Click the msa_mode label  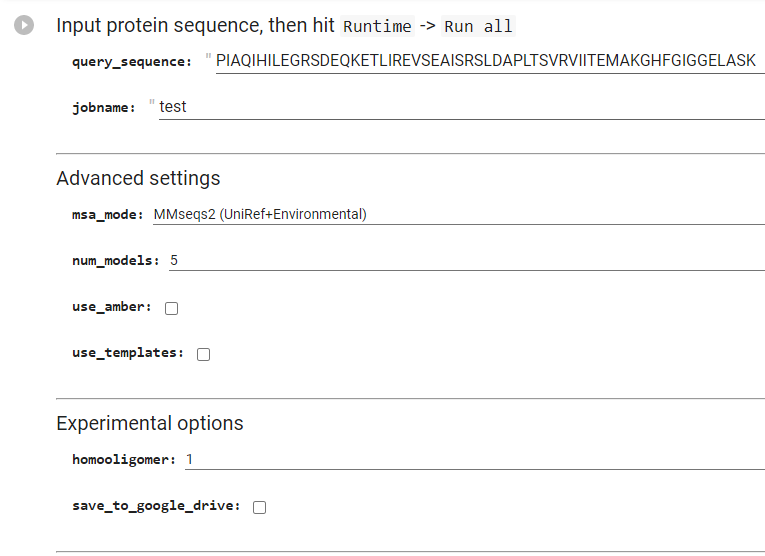pyautogui.click(x=107, y=215)
